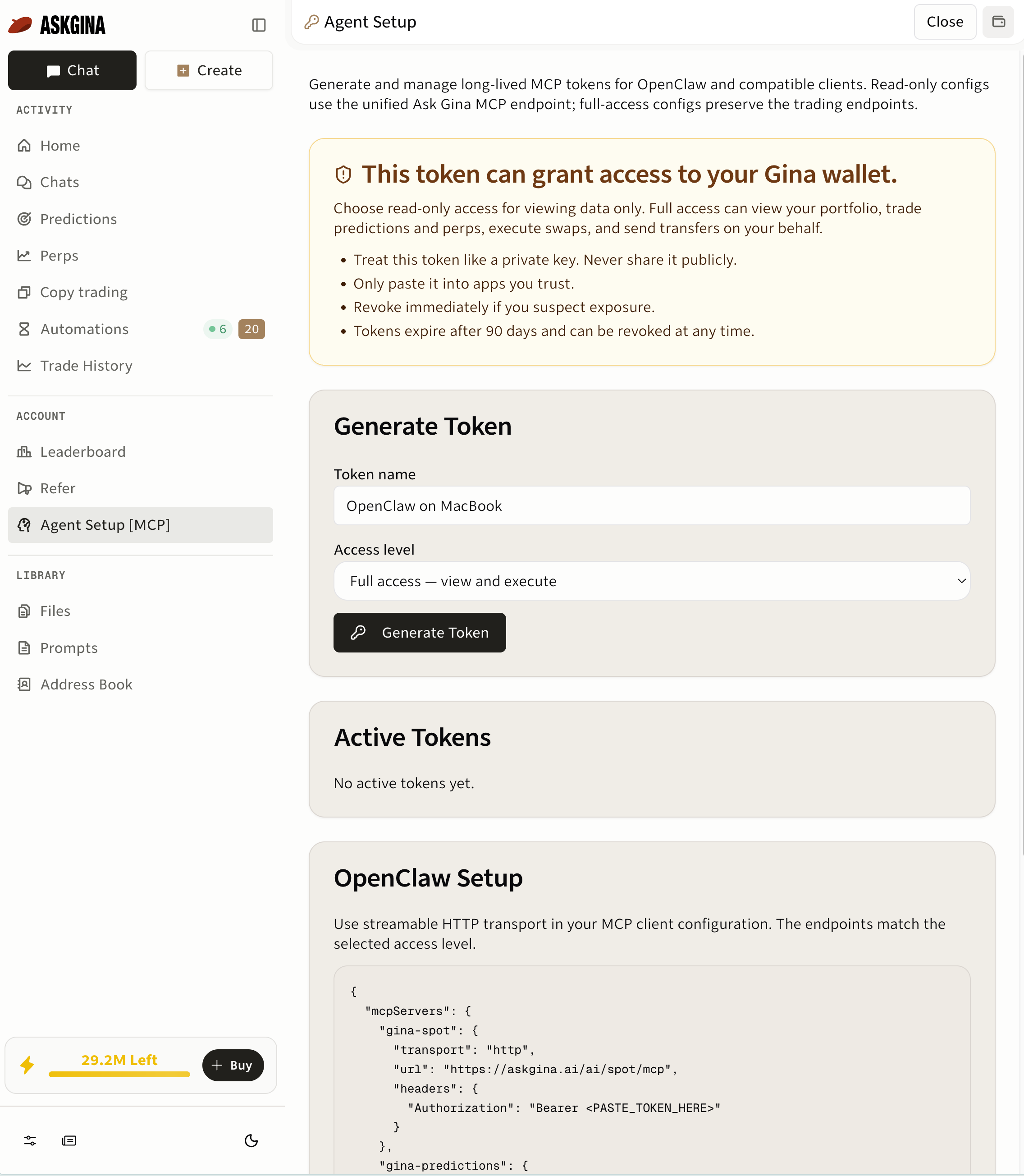Viewport: 1024px width, 1176px height.
Task: Click the Generate Token button
Action: tap(420, 632)
